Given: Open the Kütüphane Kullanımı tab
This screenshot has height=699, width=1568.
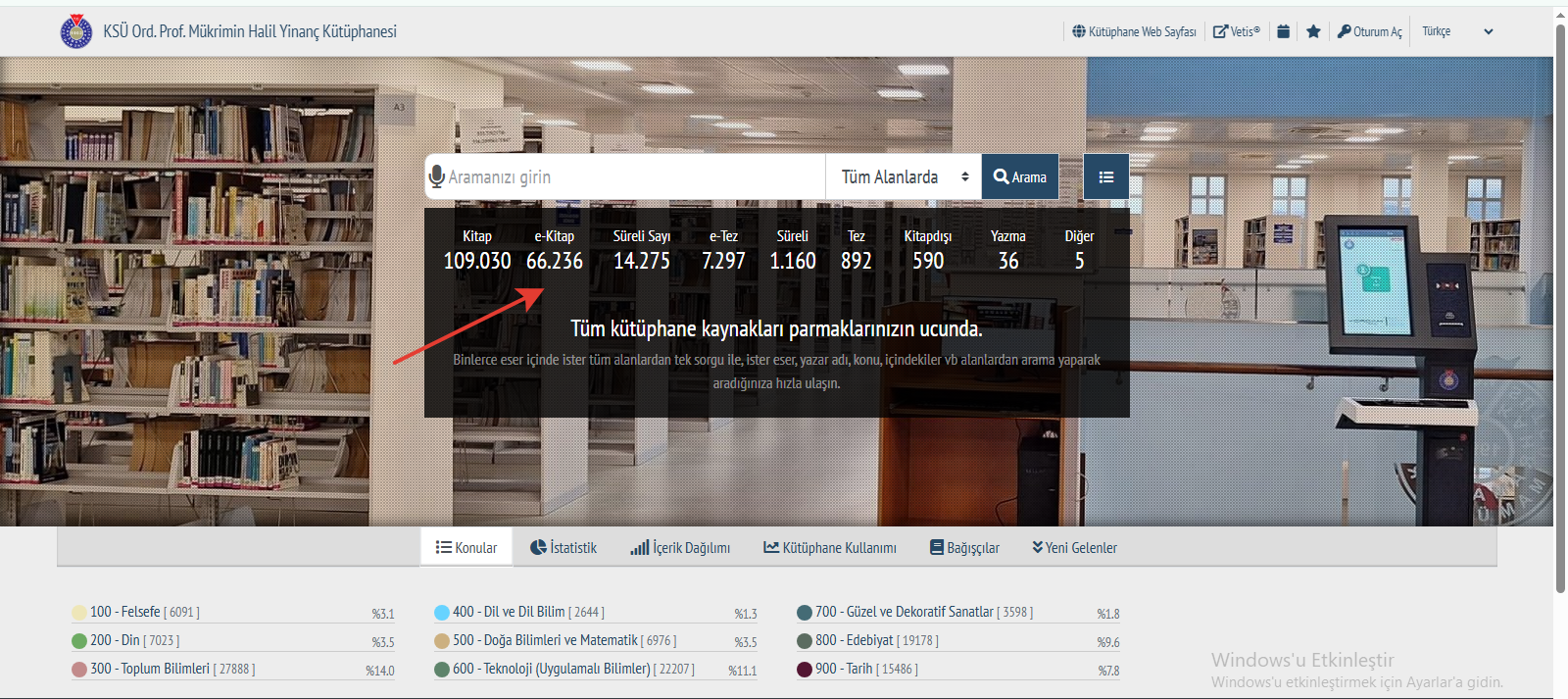Looking at the screenshot, I should point(830,548).
